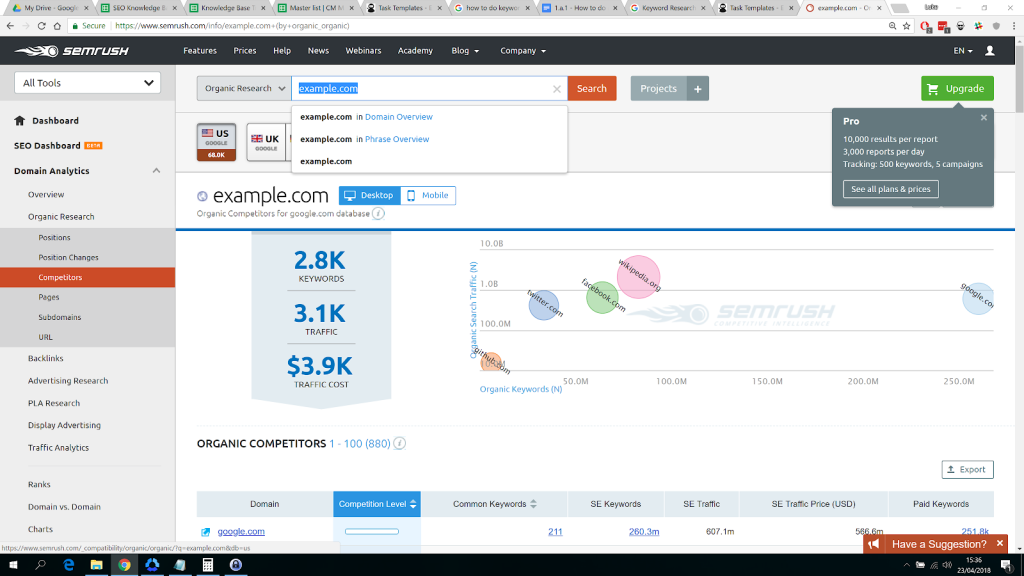Open the Windows notification center
Screen dimensions: 1024x576
pyautogui.click(x=1006, y=565)
